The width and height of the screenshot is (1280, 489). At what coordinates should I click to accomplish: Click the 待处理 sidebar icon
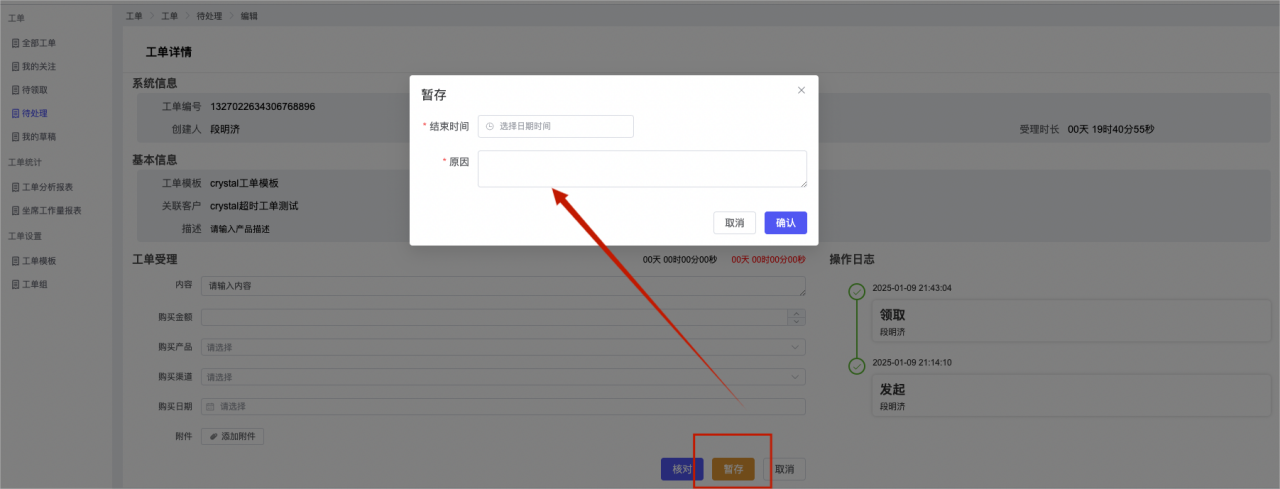tap(15, 113)
